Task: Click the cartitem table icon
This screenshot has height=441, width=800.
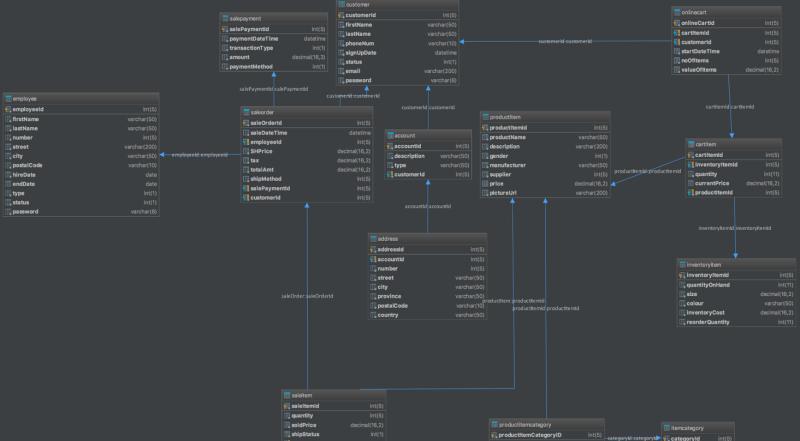Action: (x=689, y=144)
